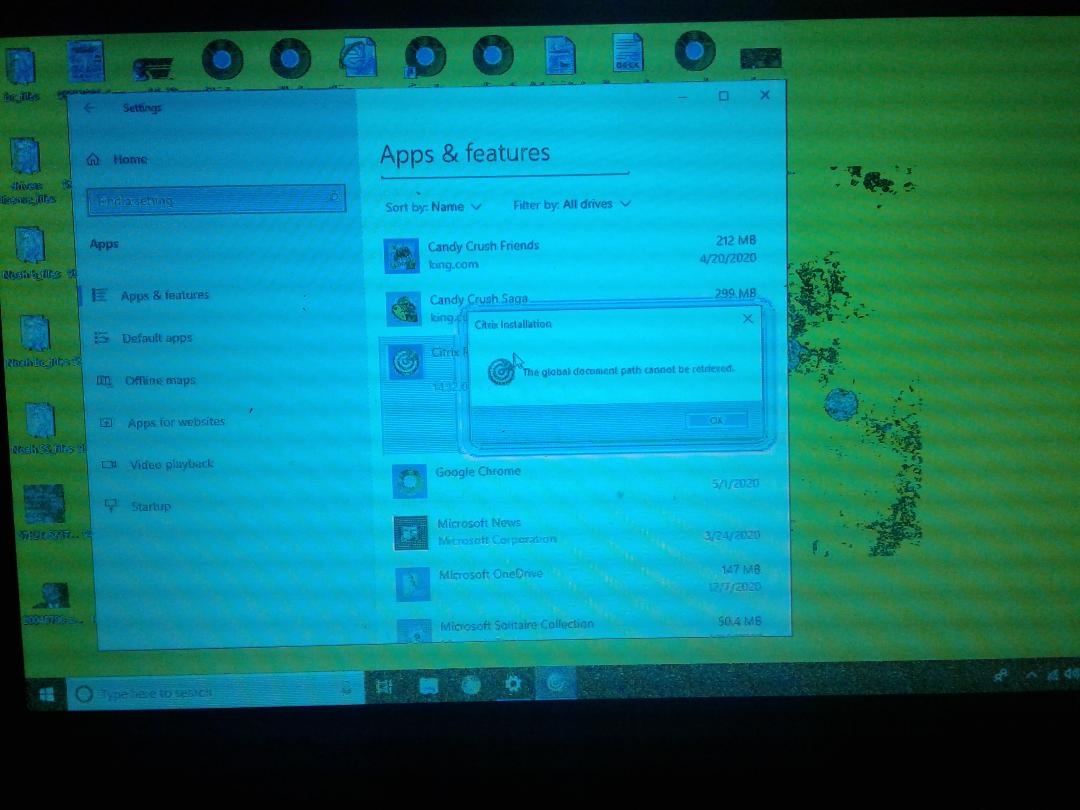Click the microphone icon in taskbar search
The image size is (1080, 810).
click(346, 687)
